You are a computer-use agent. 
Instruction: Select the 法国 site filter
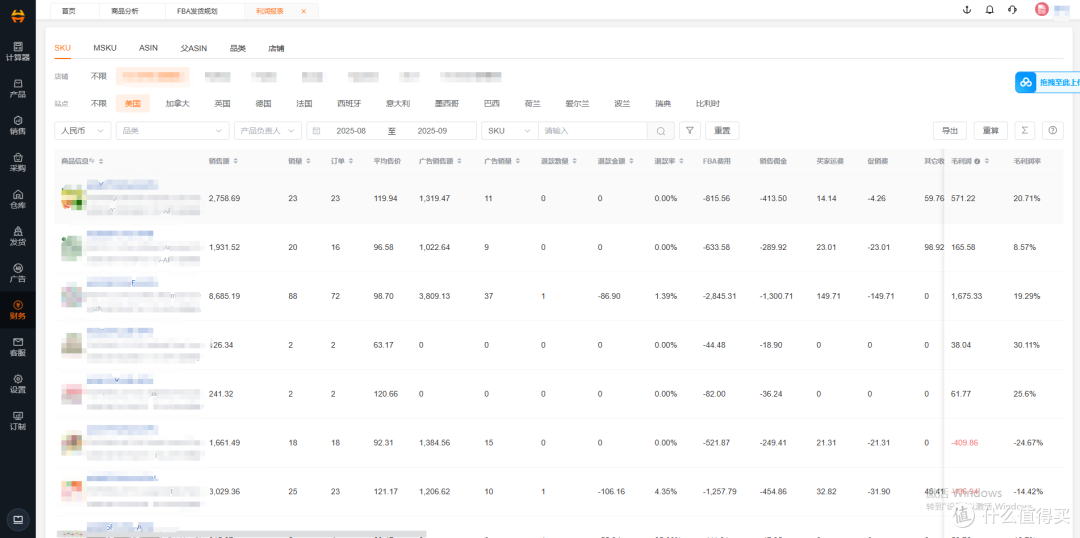pos(304,103)
